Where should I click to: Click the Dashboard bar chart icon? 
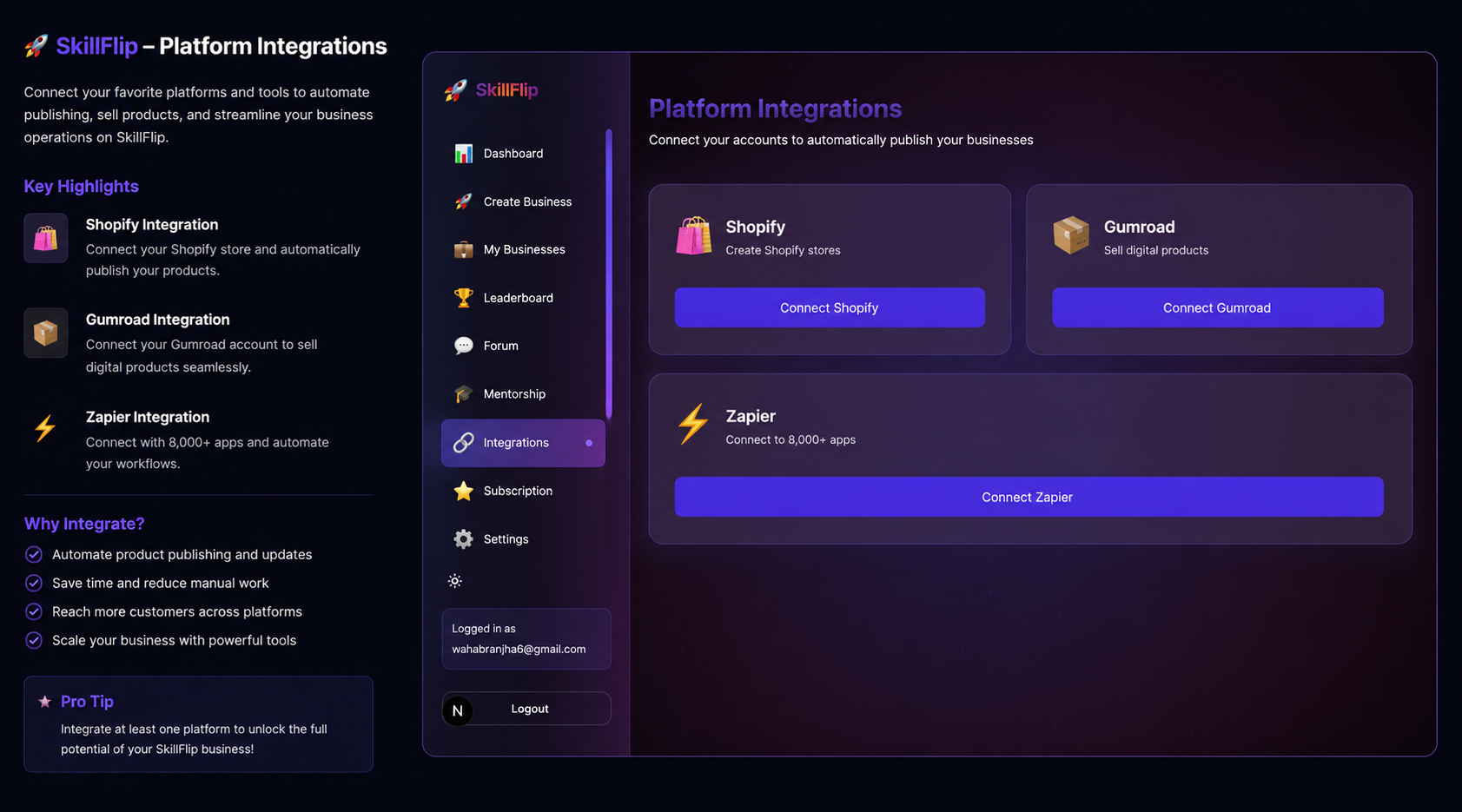(x=463, y=154)
